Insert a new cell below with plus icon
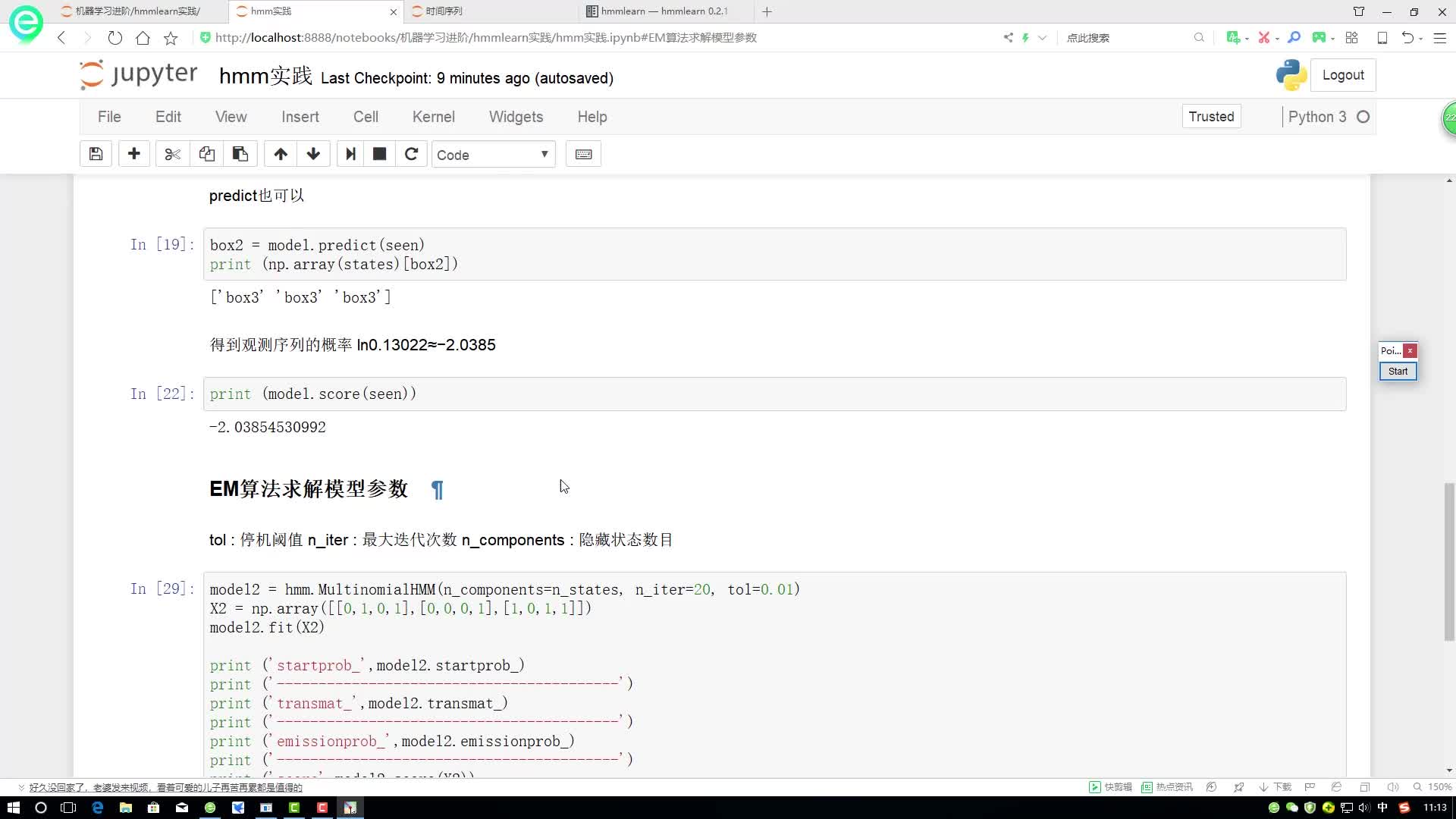1456x819 pixels. 134,155
